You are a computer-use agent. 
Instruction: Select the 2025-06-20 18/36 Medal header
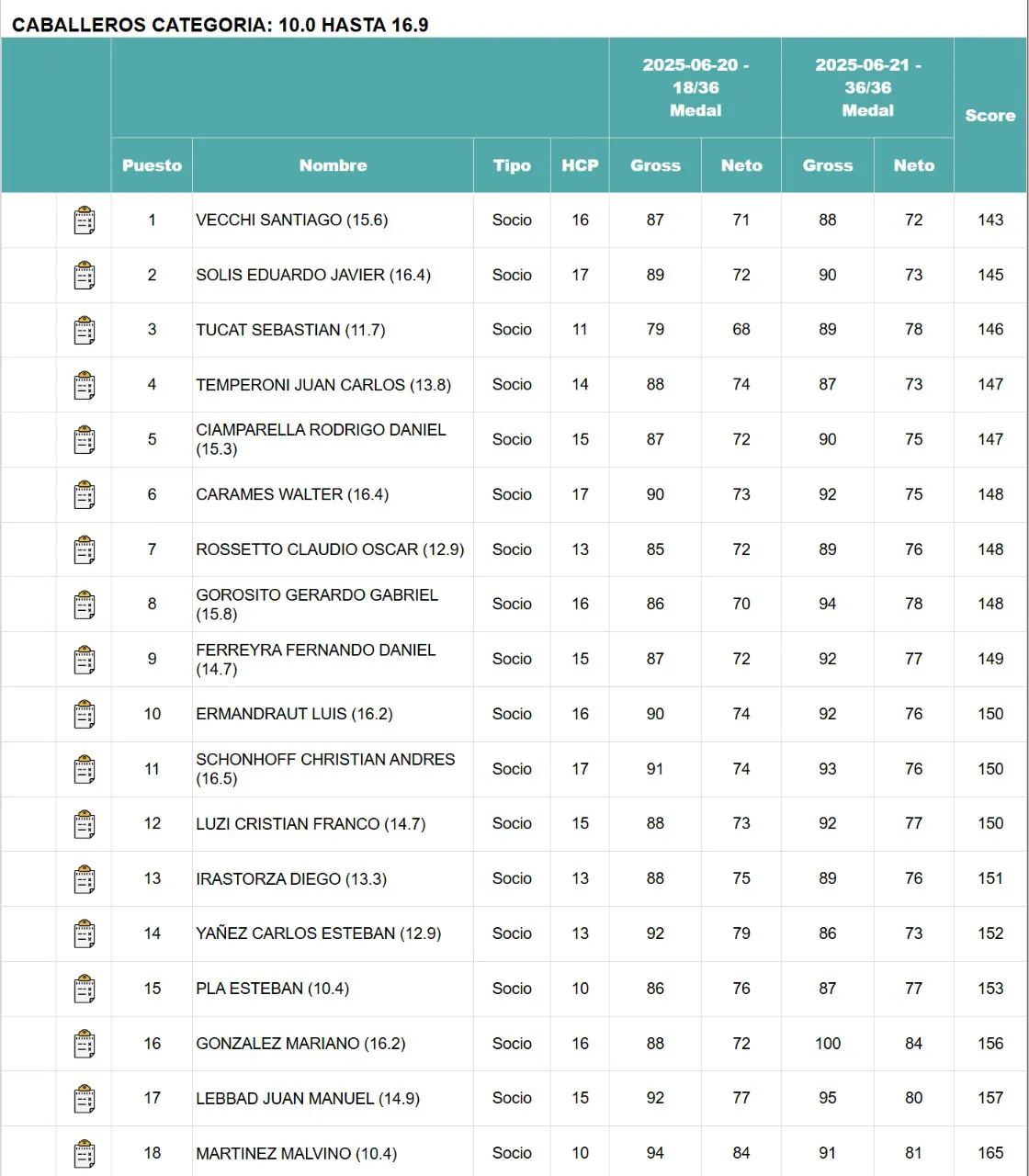pos(695,88)
